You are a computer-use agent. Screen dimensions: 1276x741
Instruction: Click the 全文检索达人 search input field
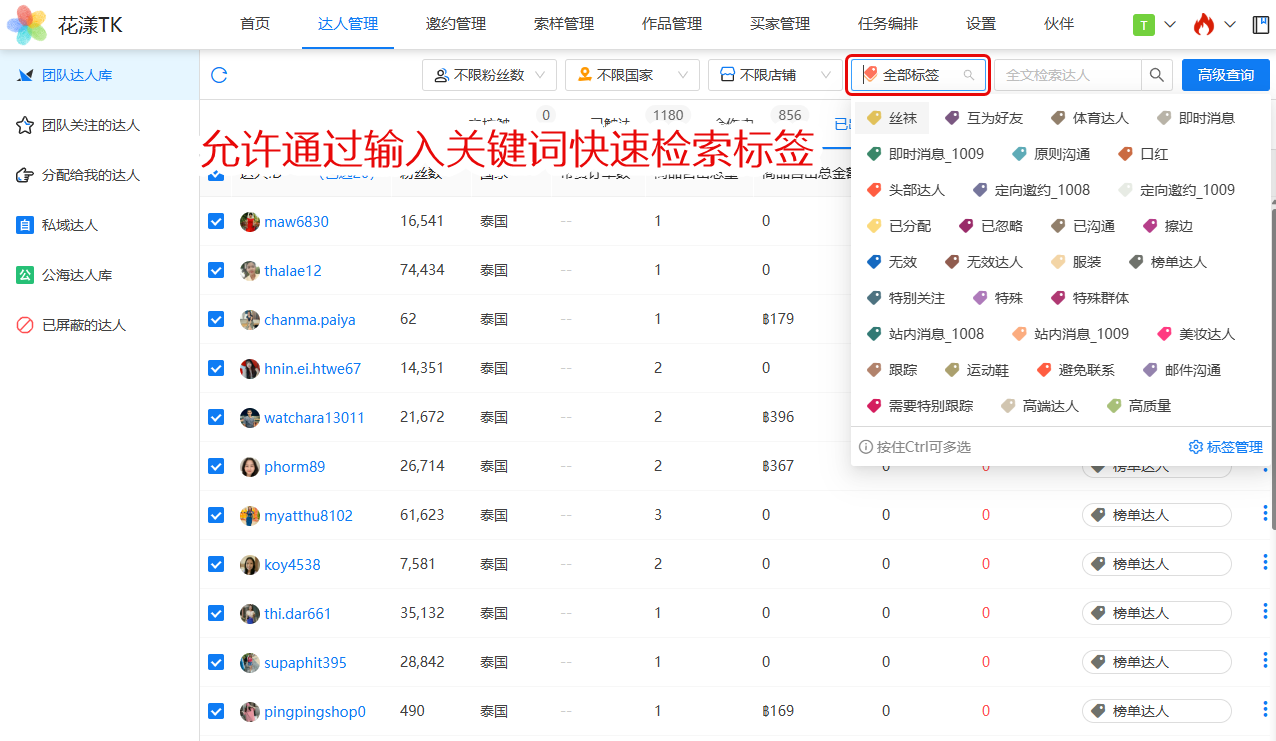click(1067, 75)
